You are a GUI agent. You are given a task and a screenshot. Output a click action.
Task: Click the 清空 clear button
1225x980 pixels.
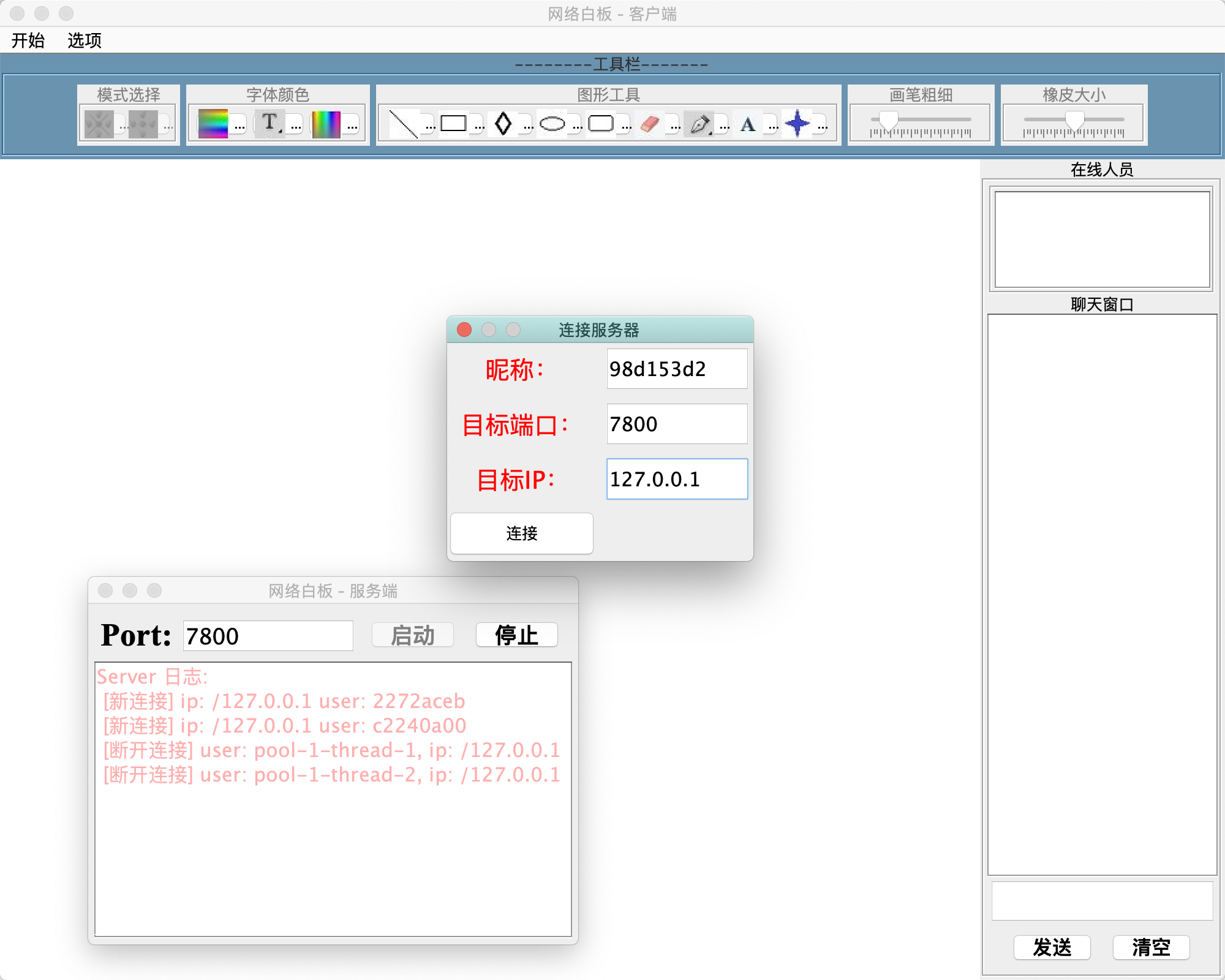(1151, 948)
